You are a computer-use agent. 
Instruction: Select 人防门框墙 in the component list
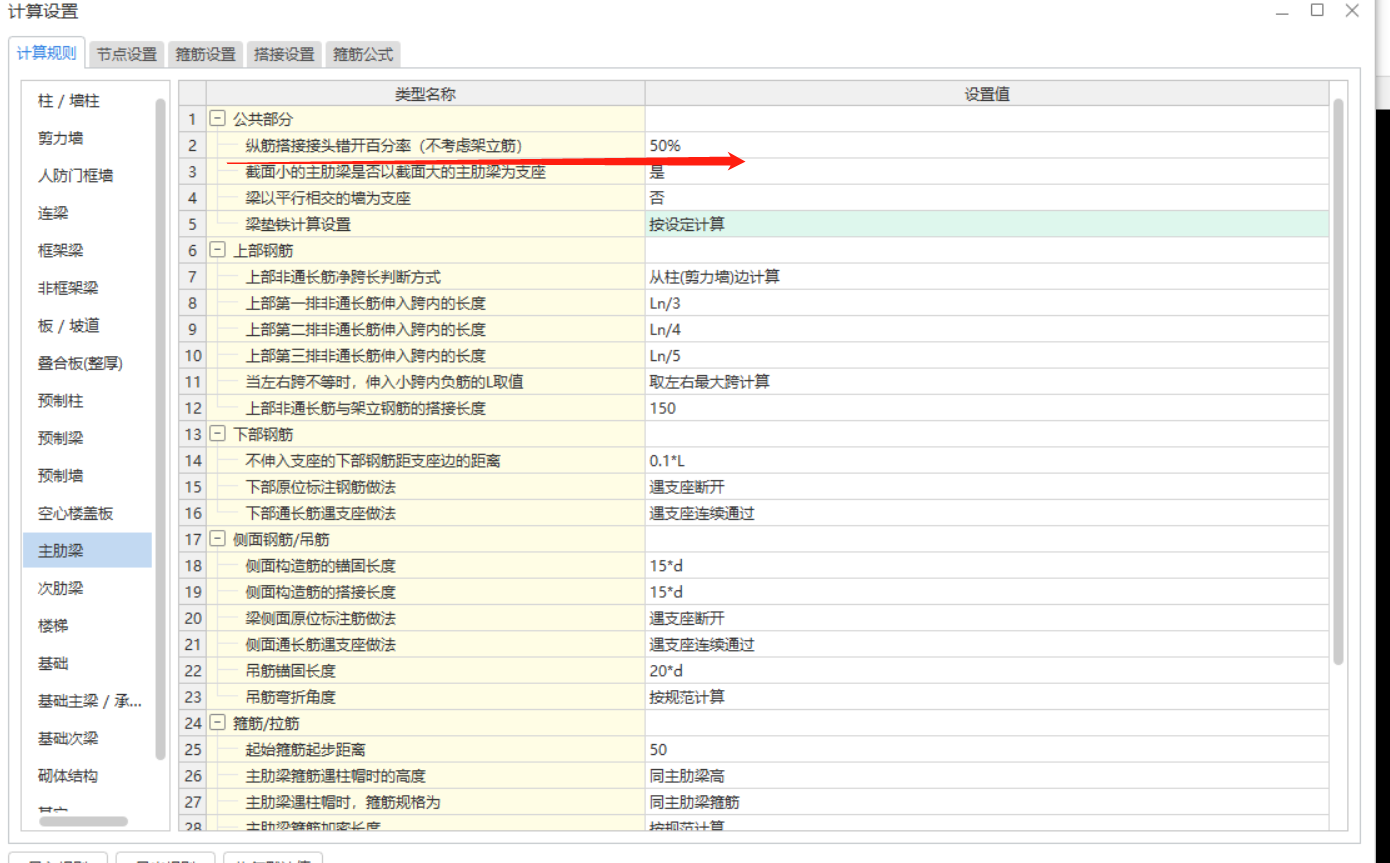[88, 176]
